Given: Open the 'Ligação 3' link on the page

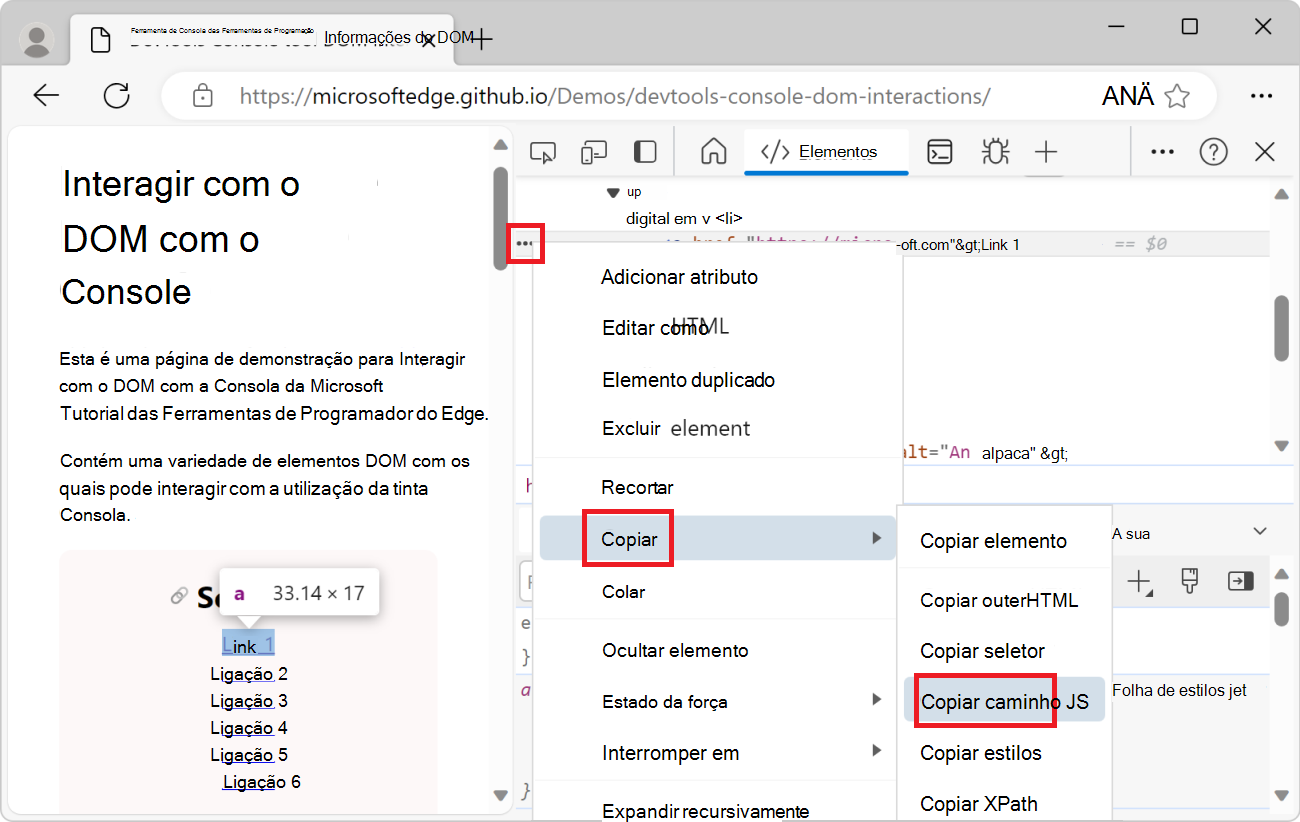Looking at the screenshot, I should (x=248, y=700).
